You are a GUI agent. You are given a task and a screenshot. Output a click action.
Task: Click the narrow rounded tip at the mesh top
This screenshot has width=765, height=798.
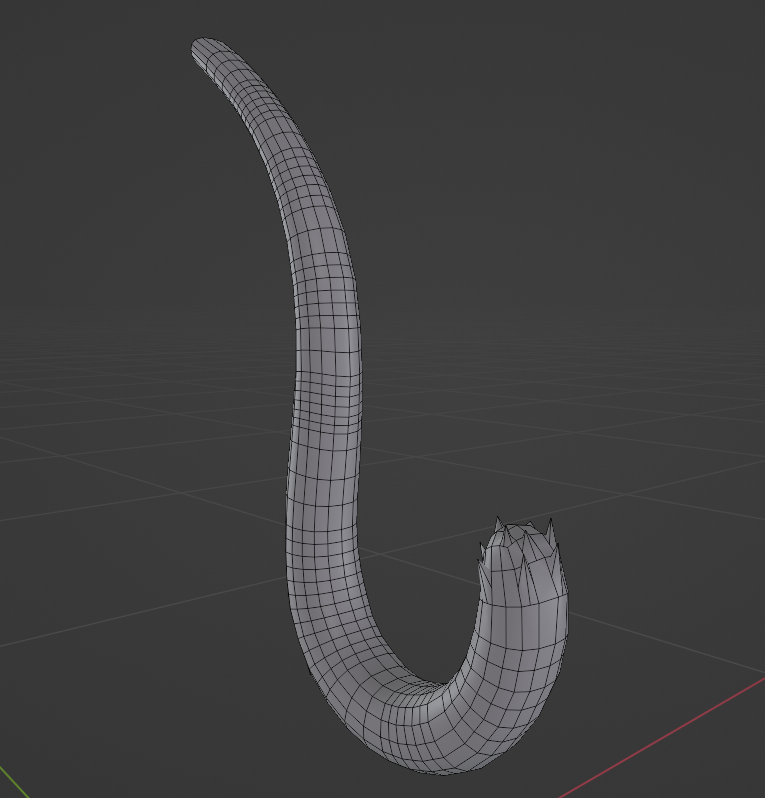[206, 50]
